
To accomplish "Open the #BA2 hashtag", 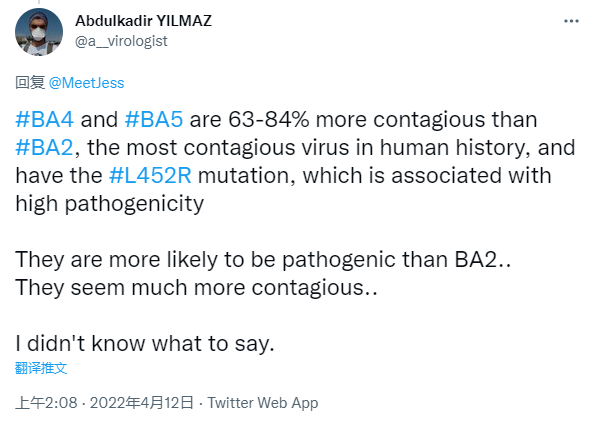I will pos(44,148).
